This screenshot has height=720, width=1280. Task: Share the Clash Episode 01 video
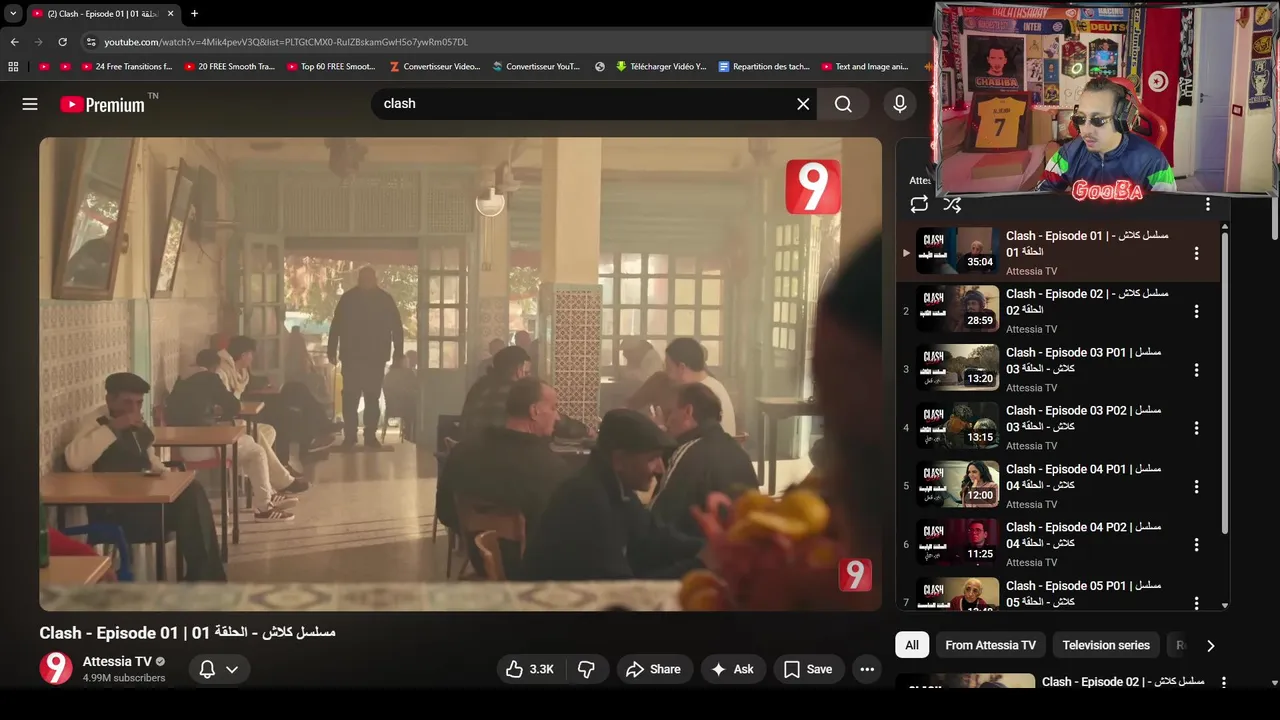[653, 669]
